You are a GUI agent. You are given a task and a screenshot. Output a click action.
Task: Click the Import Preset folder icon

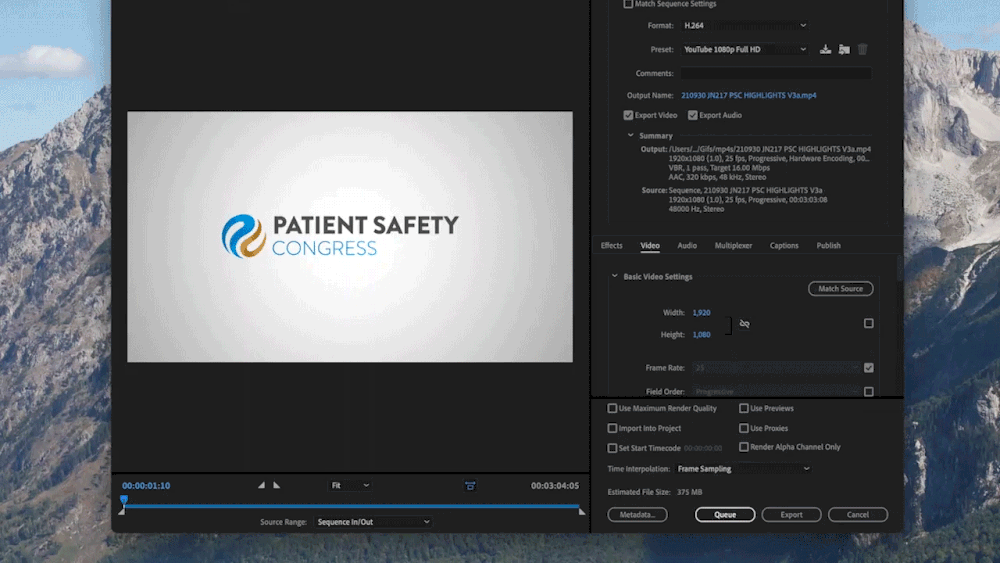844,49
